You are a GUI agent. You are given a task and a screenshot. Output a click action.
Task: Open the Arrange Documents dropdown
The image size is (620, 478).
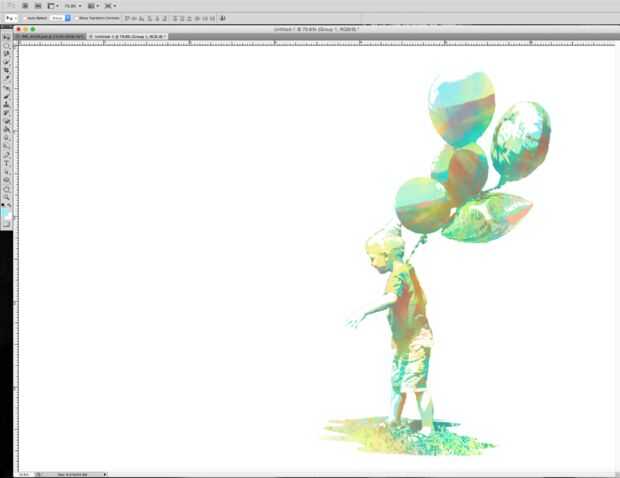coord(93,6)
